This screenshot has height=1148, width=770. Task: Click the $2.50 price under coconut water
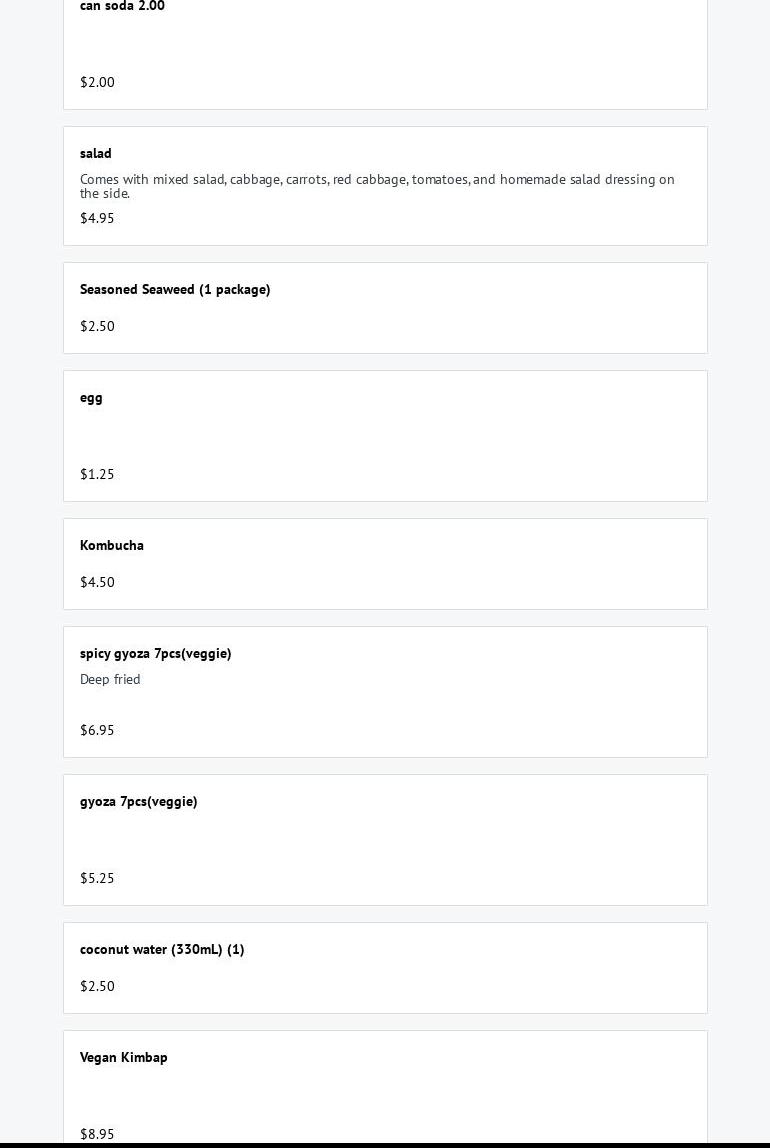pyautogui.click(x=97, y=986)
